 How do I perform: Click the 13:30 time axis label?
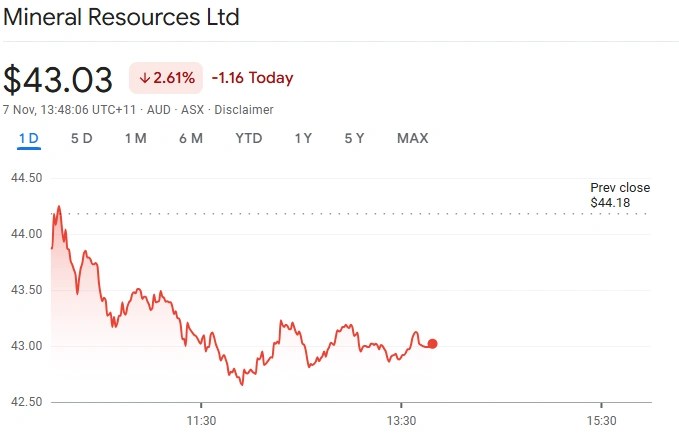(401, 421)
